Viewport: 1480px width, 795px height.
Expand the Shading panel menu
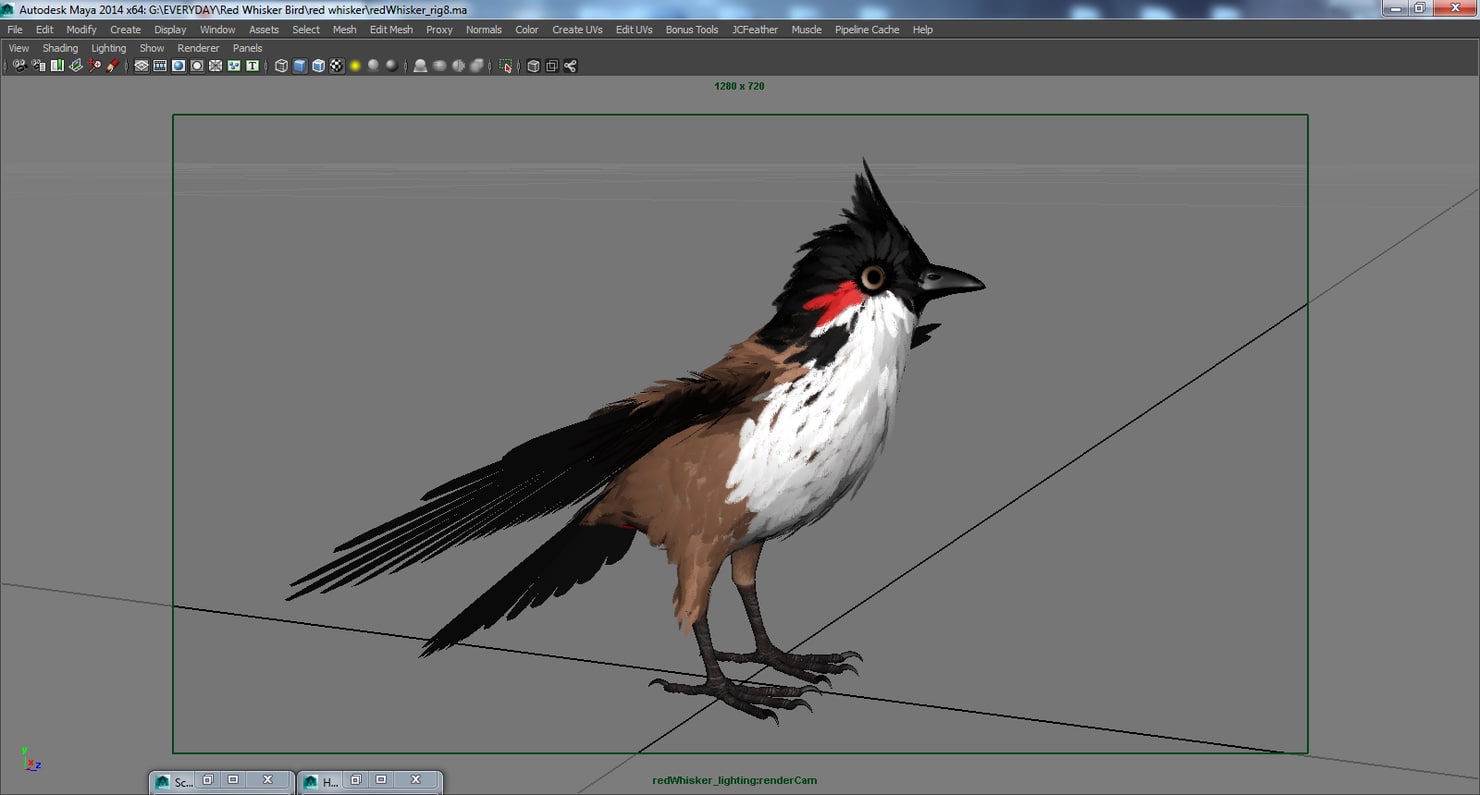pyautogui.click(x=60, y=48)
